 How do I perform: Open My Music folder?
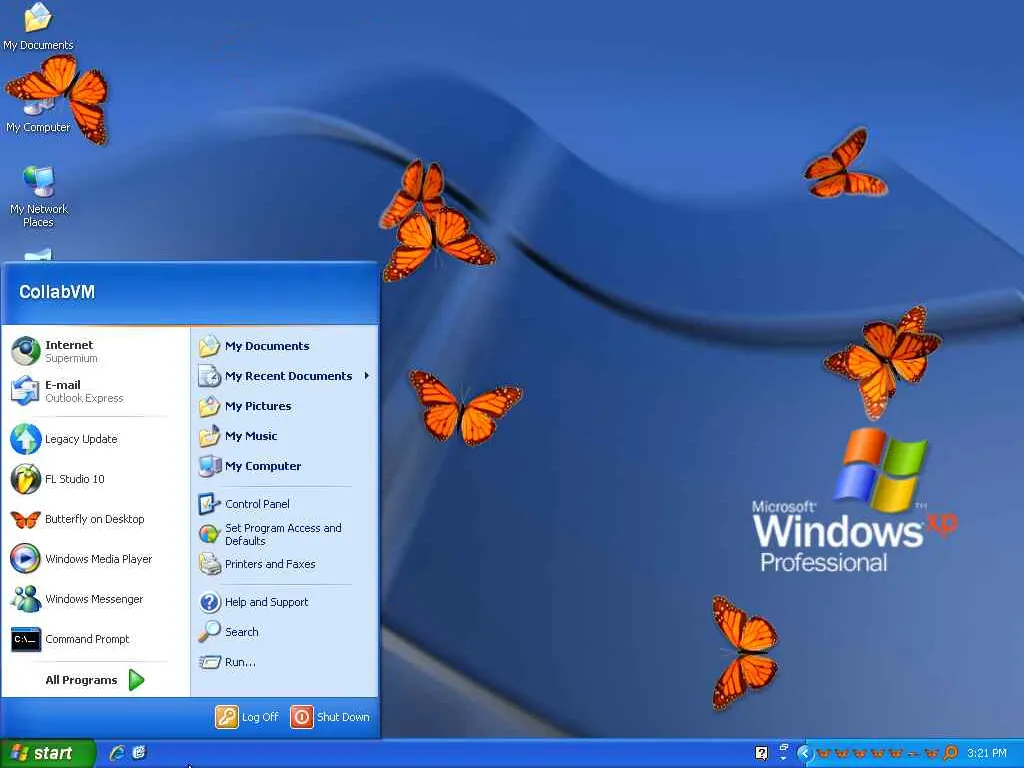point(284,436)
